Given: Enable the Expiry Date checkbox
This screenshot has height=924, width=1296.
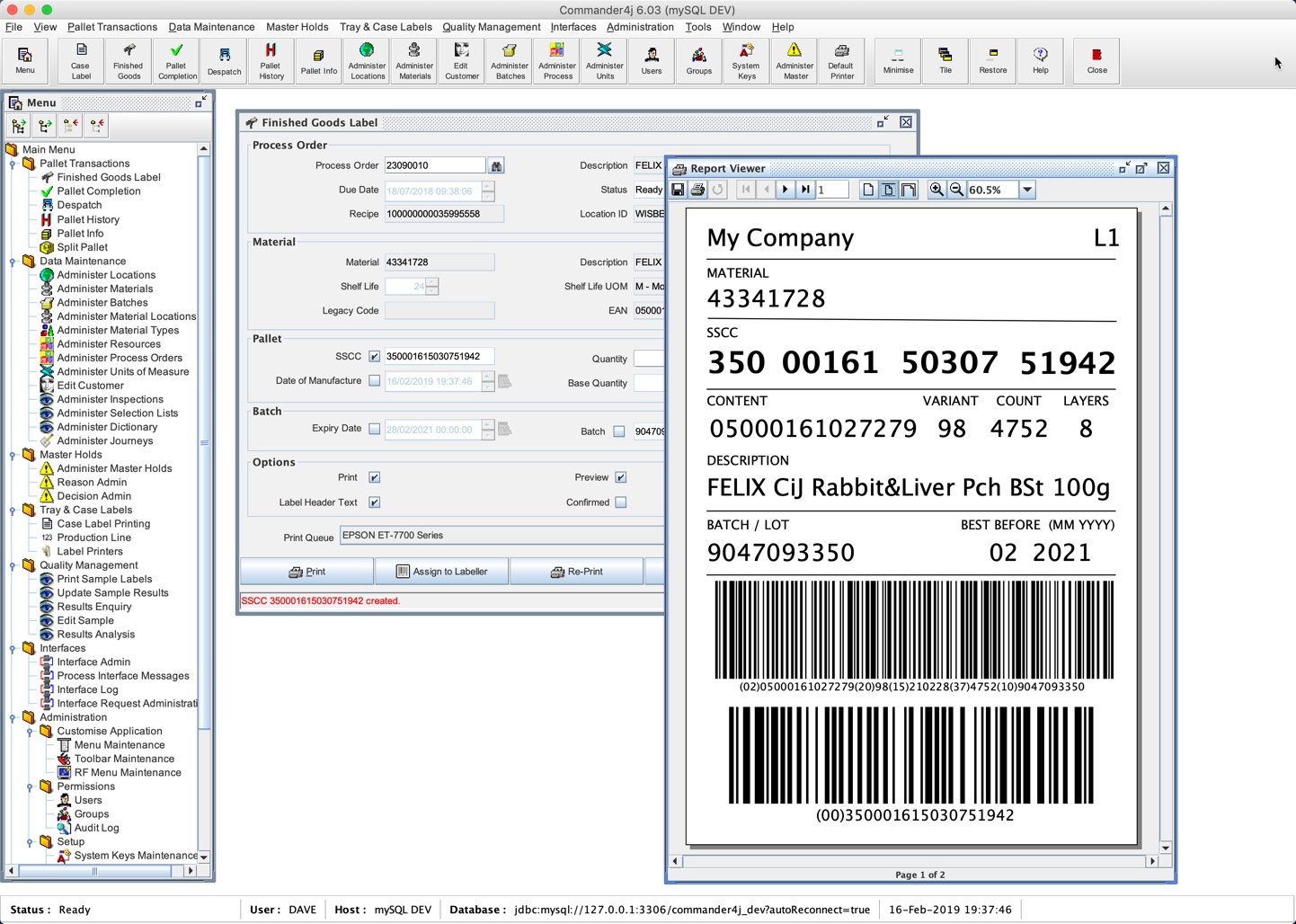Looking at the screenshot, I should (x=375, y=430).
